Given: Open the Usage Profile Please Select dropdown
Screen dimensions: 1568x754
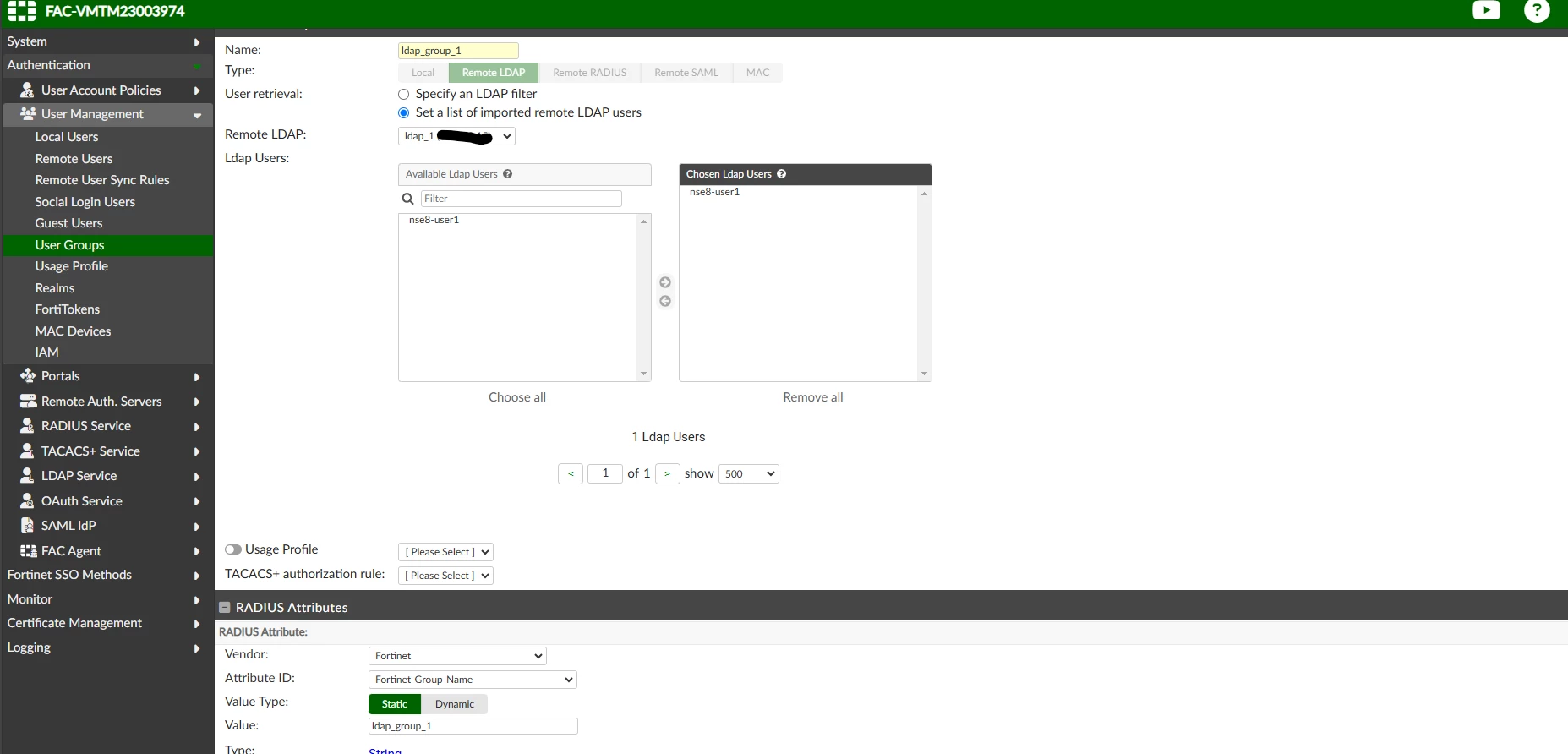Looking at the screenshot, I should click(x=445, y=552).
